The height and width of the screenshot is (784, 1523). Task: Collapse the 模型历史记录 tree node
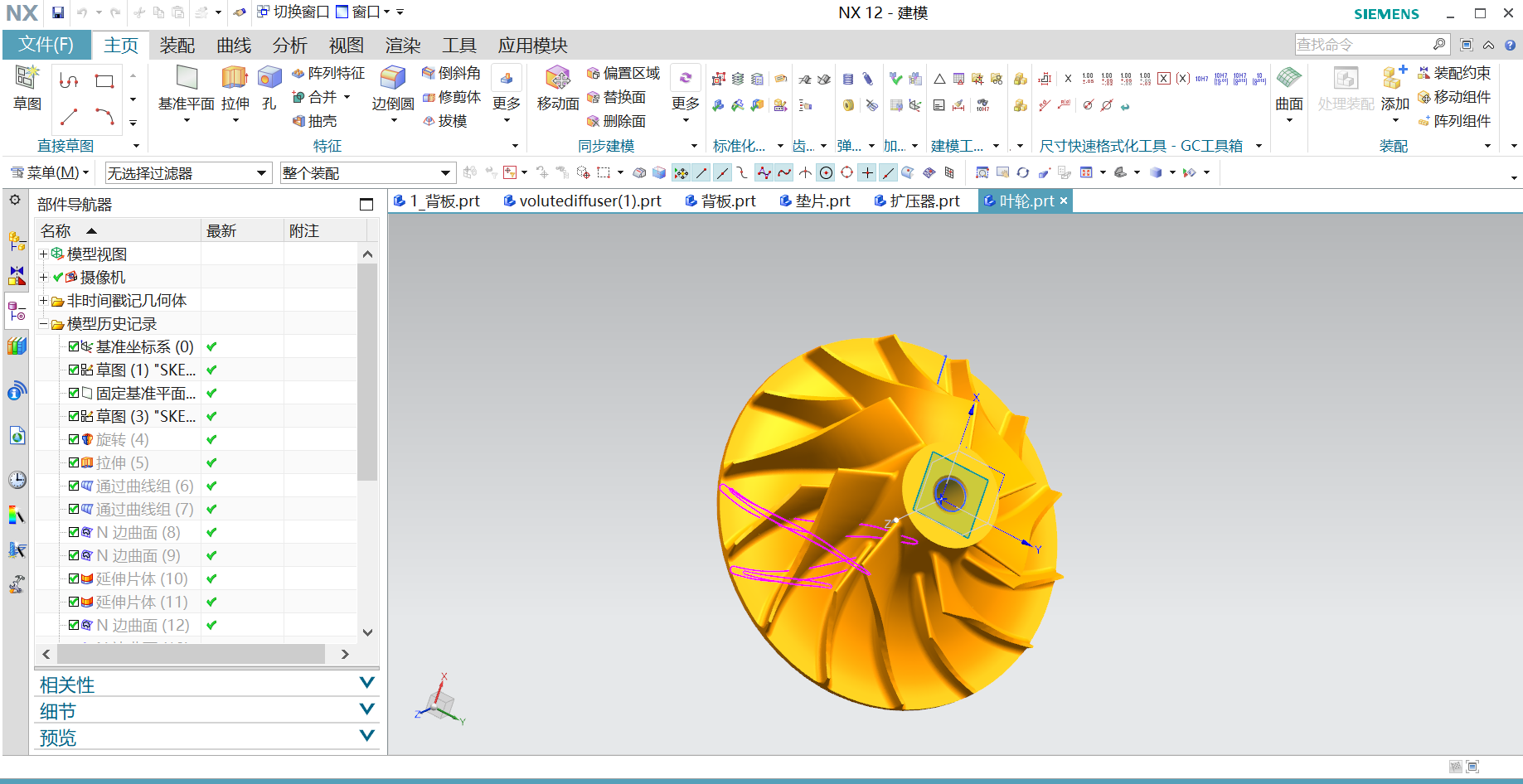tap(43, 323)
